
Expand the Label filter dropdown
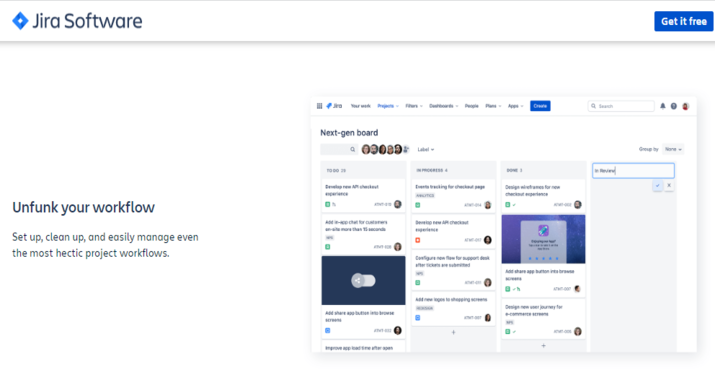pos(425,149)
